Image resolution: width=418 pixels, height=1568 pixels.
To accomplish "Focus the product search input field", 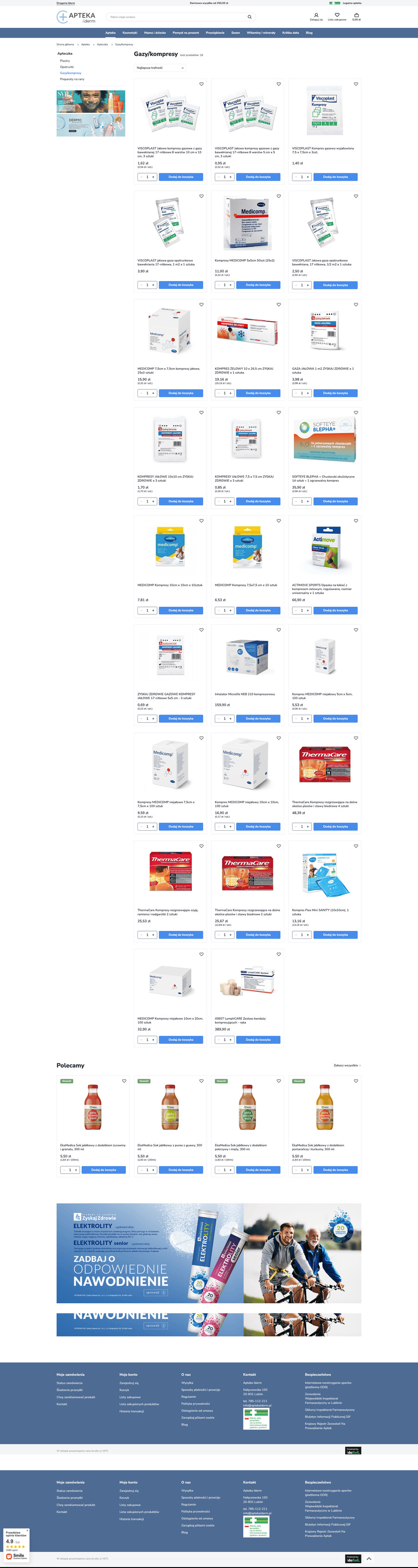I will [176, 17].
